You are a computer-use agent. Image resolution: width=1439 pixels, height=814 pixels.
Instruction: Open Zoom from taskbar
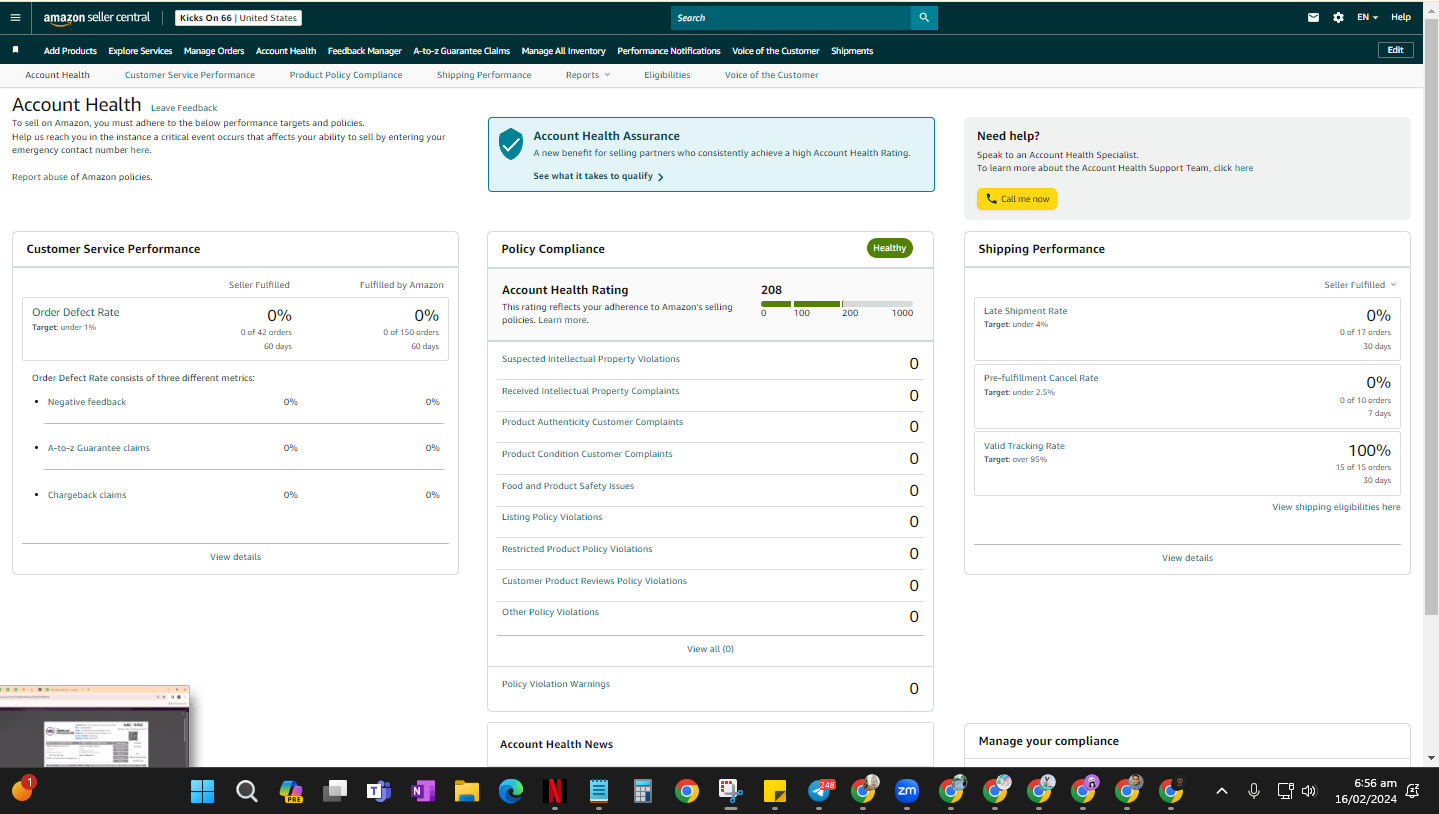click(x=907, y=791)
